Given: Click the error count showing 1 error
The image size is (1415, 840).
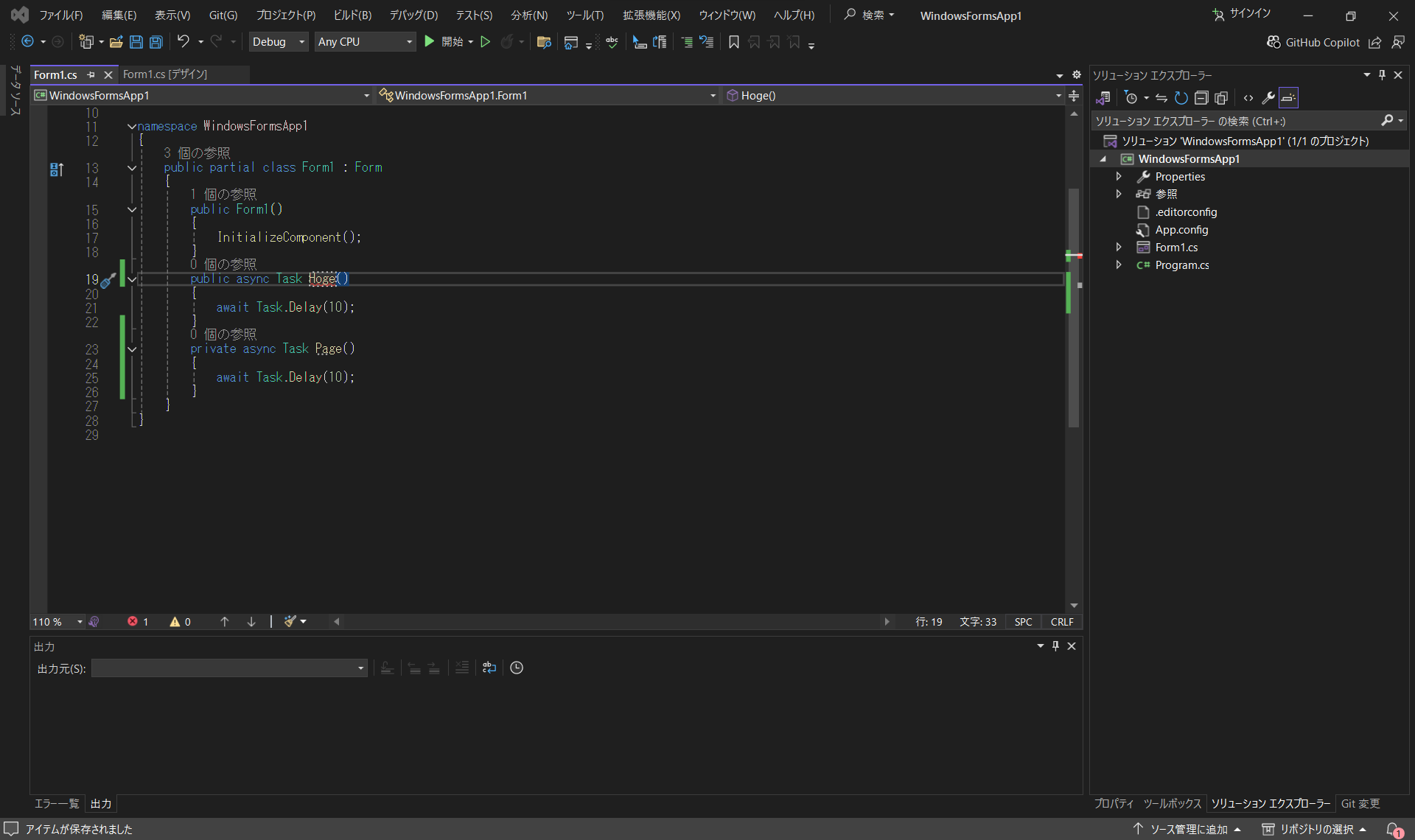Looking at the screenshot, I should click(x=137, y=621).
